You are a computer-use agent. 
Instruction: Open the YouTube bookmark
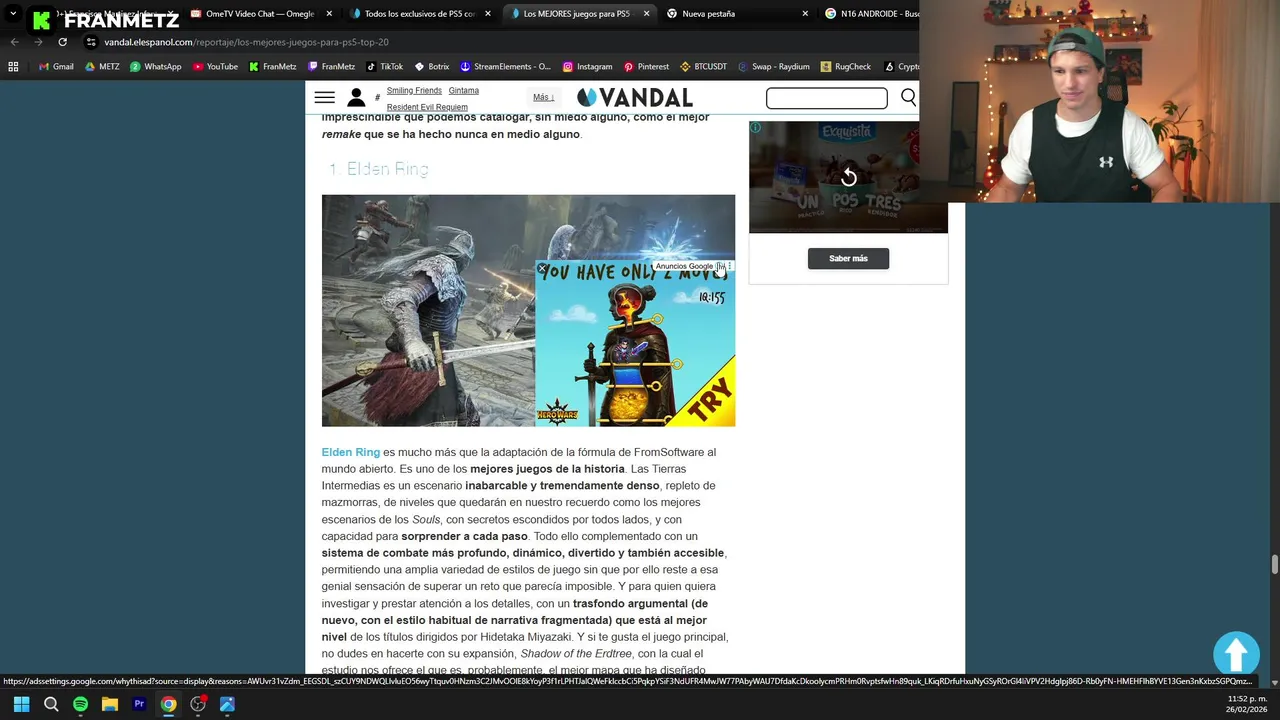click(215, 67)
